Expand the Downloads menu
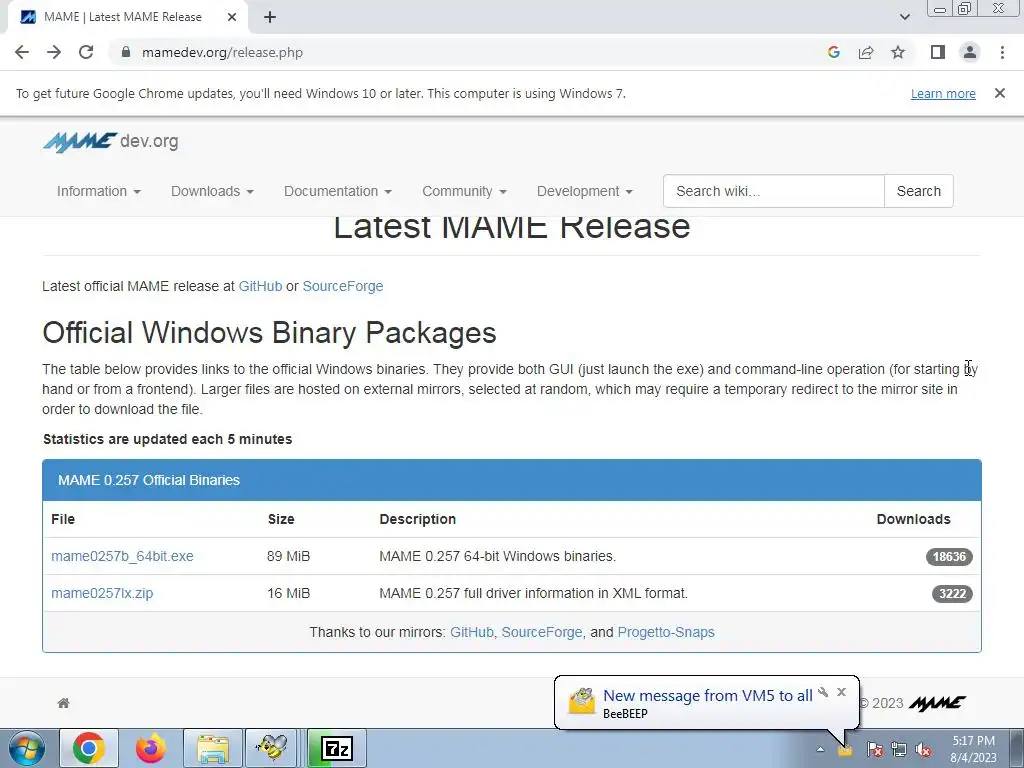1024x768 pixels. (212, 191)
